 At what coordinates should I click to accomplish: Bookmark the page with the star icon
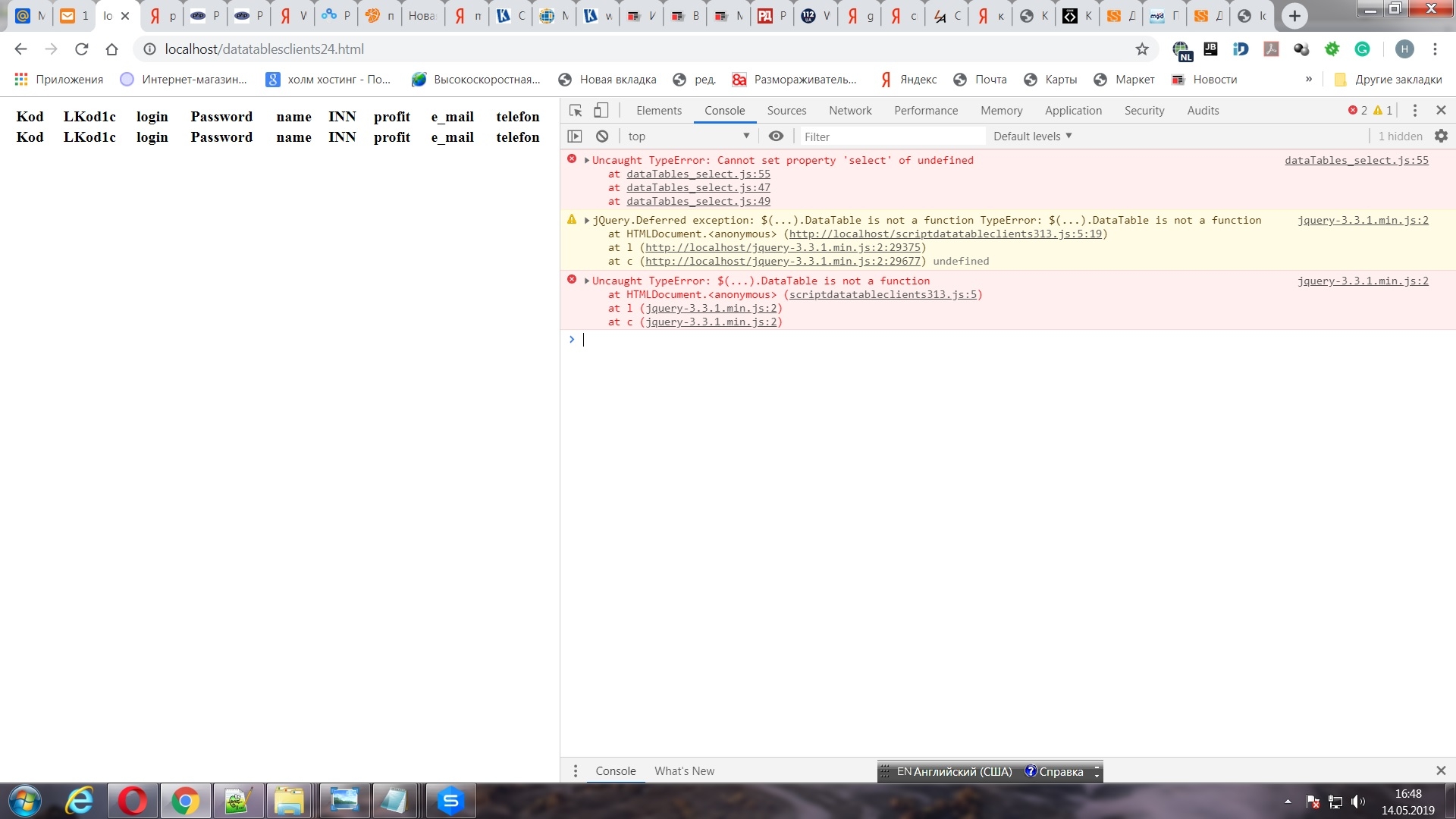coord(1142,49)
